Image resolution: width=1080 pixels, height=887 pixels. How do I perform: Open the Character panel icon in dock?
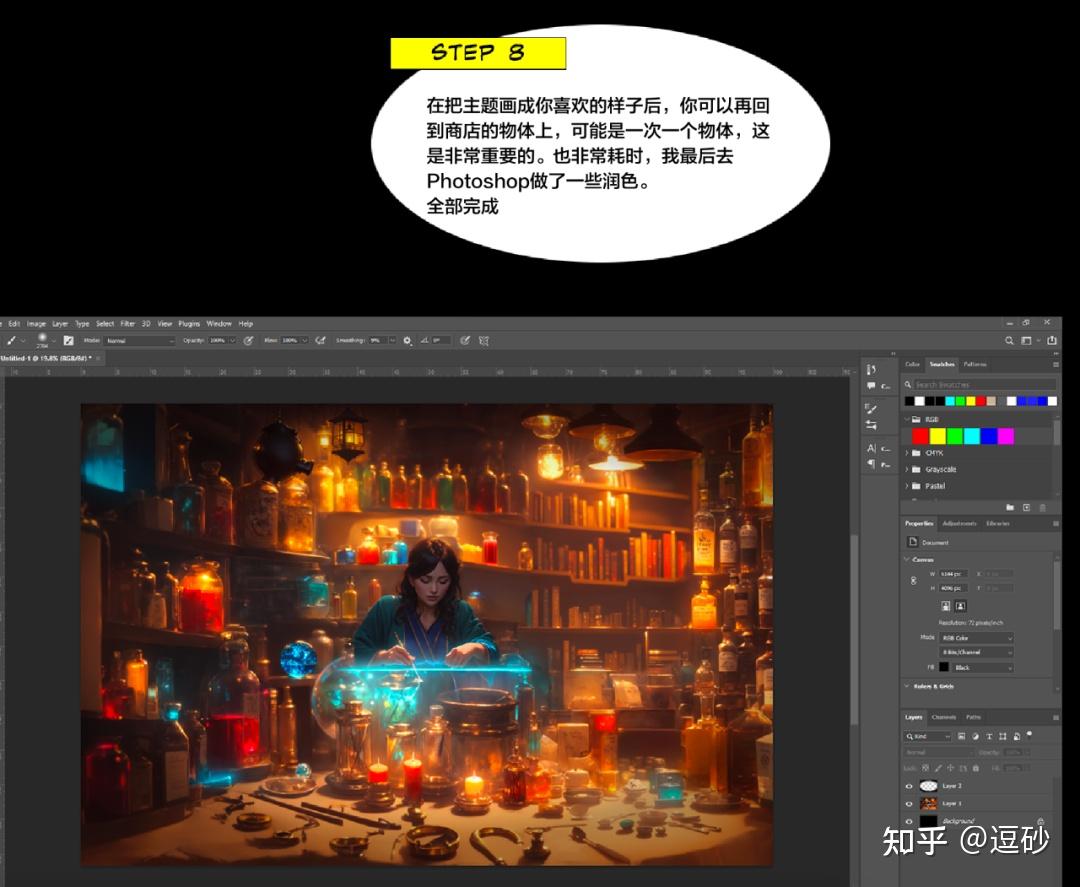(x=871, y=448)
